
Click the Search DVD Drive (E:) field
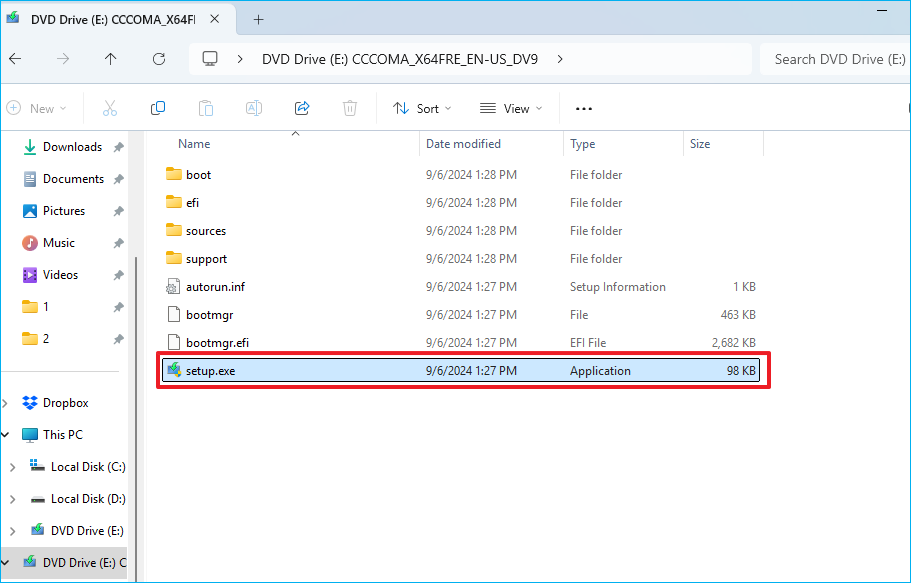(x=835, y=59)
